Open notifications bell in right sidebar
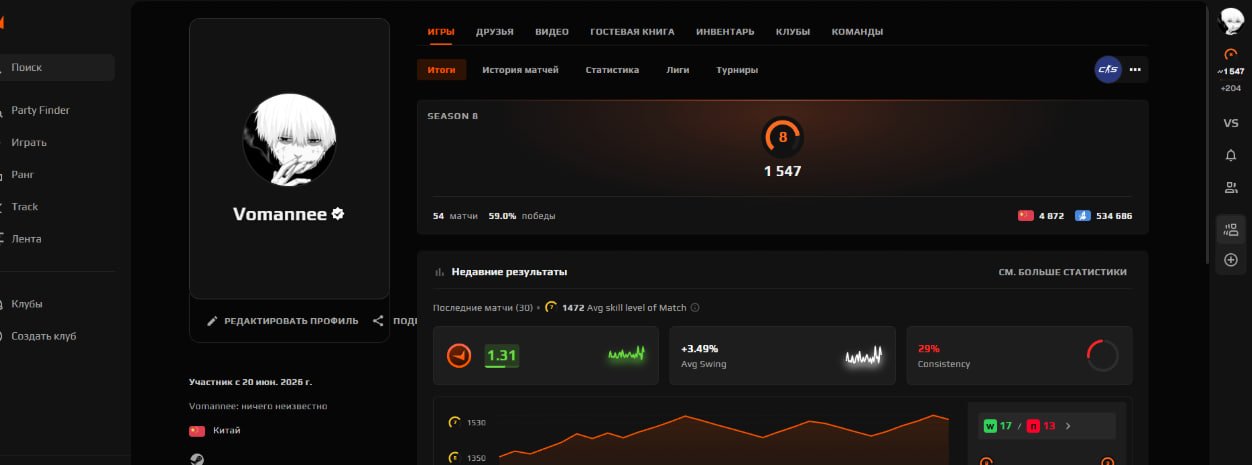1252x465 pixels. point(1231,155)
